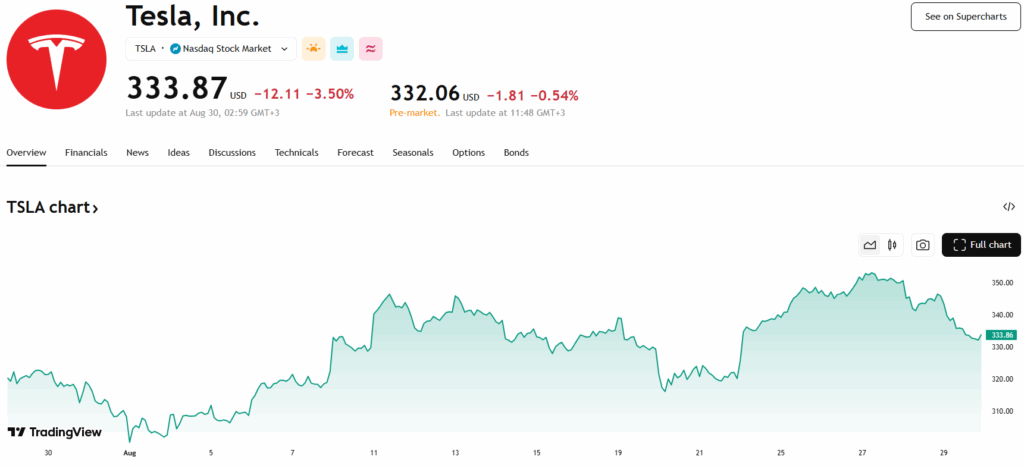Click the Pre-market label
The height and width of the screenshot is (469, 1024).
pyautogui.click(x=414, y=113)
